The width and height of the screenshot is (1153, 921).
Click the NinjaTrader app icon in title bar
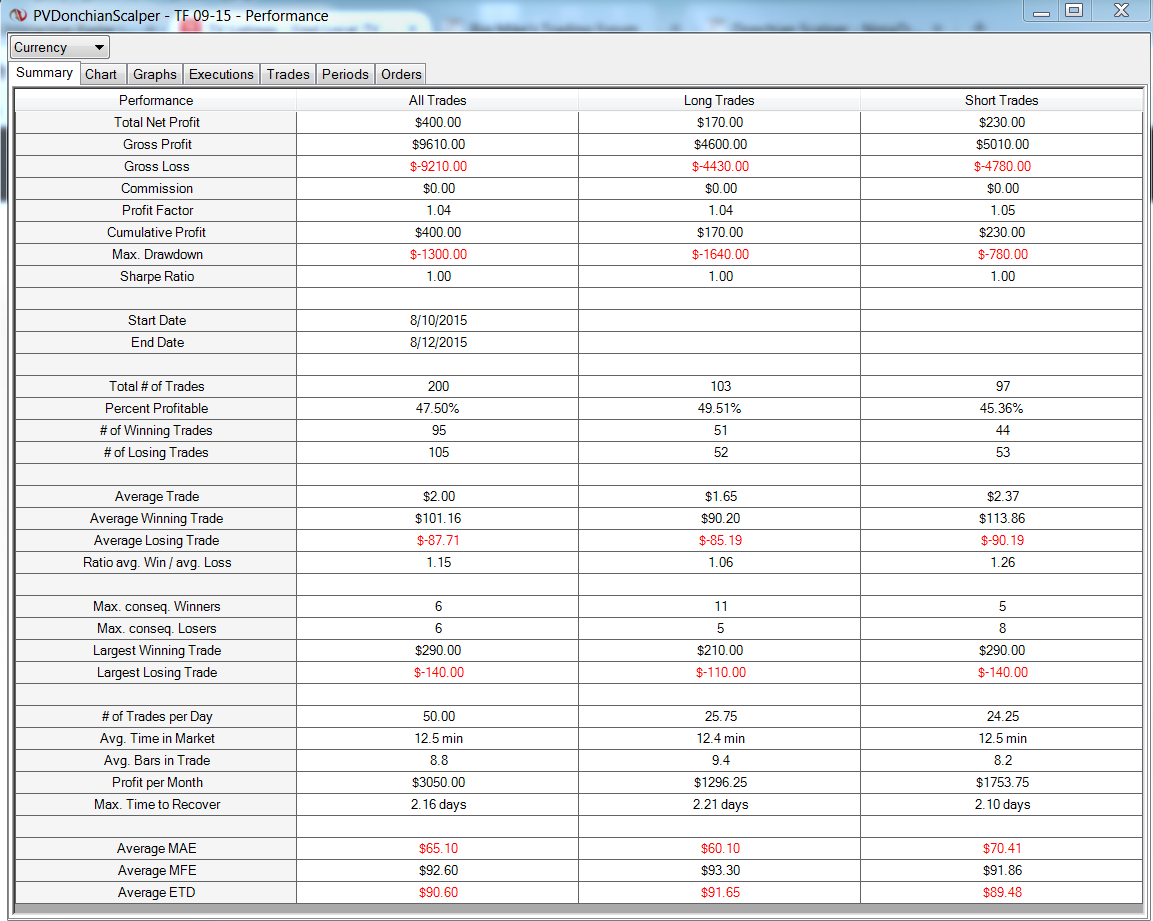[18, 15]
